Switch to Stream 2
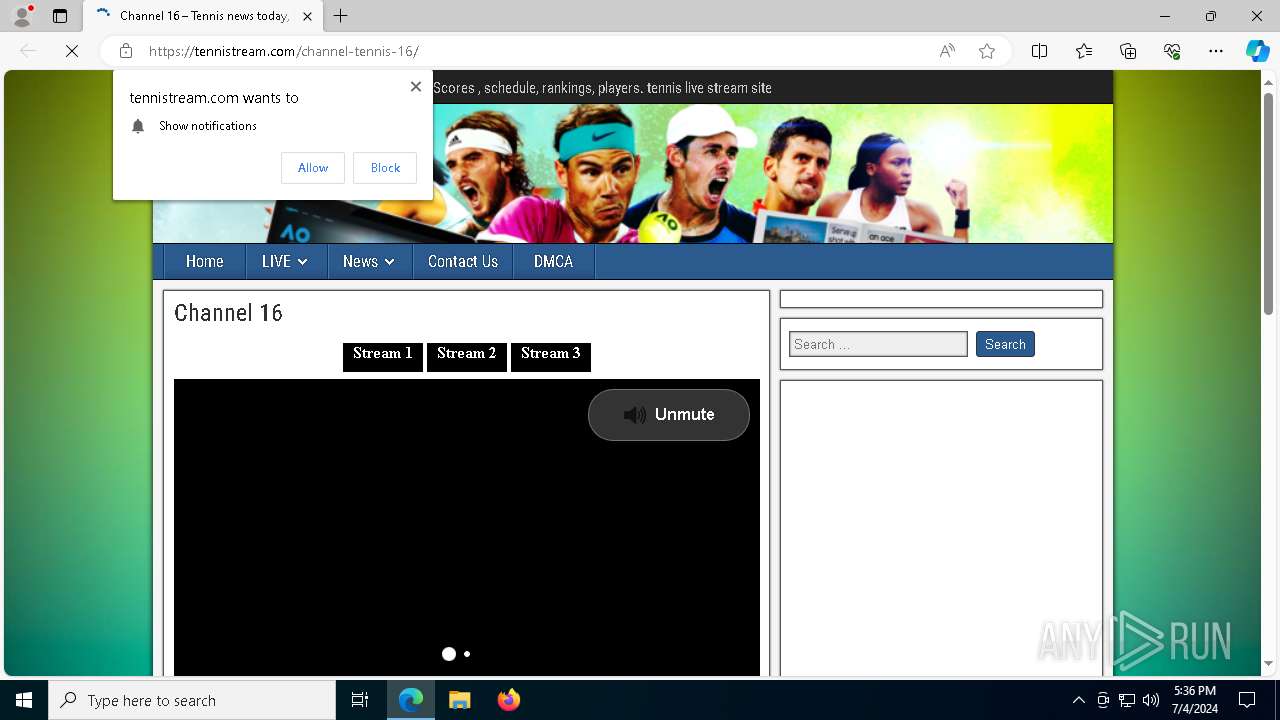1280x720 pixels. [x=467, y=356]
